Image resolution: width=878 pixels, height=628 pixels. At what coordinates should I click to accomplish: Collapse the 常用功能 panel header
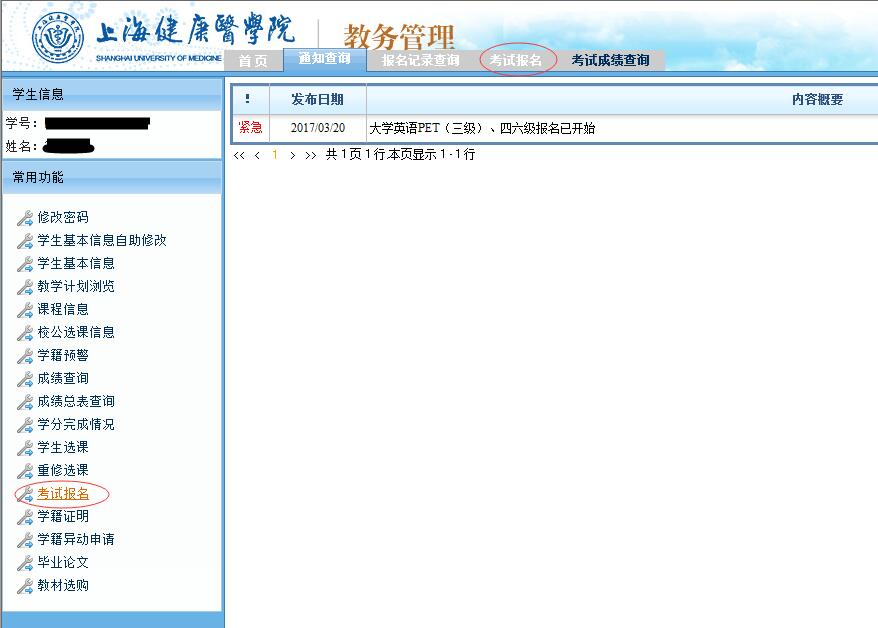(111, 178)
